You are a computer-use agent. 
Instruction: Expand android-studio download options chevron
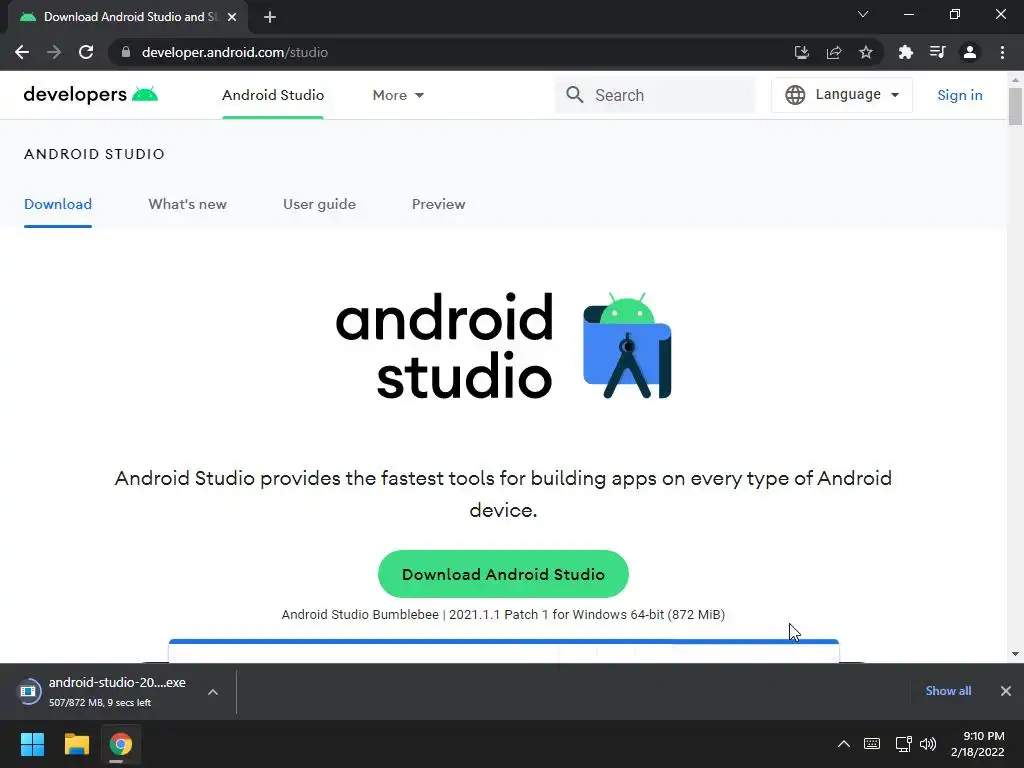click(213, 692)
